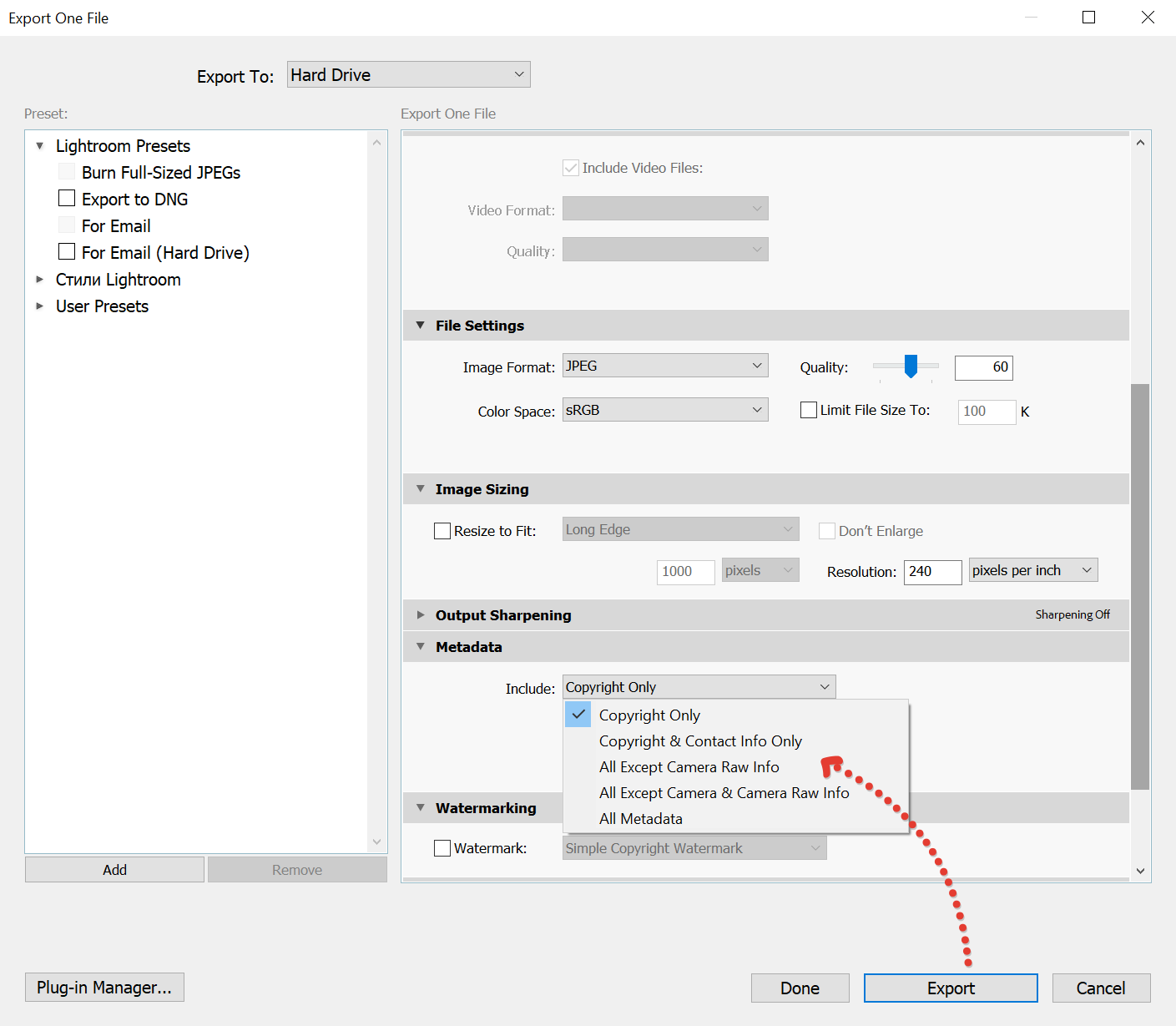Collapse the Metadata section triangle
Image resolution: width=1176 pixels, height=1026 pixels.
coord(420,647)
